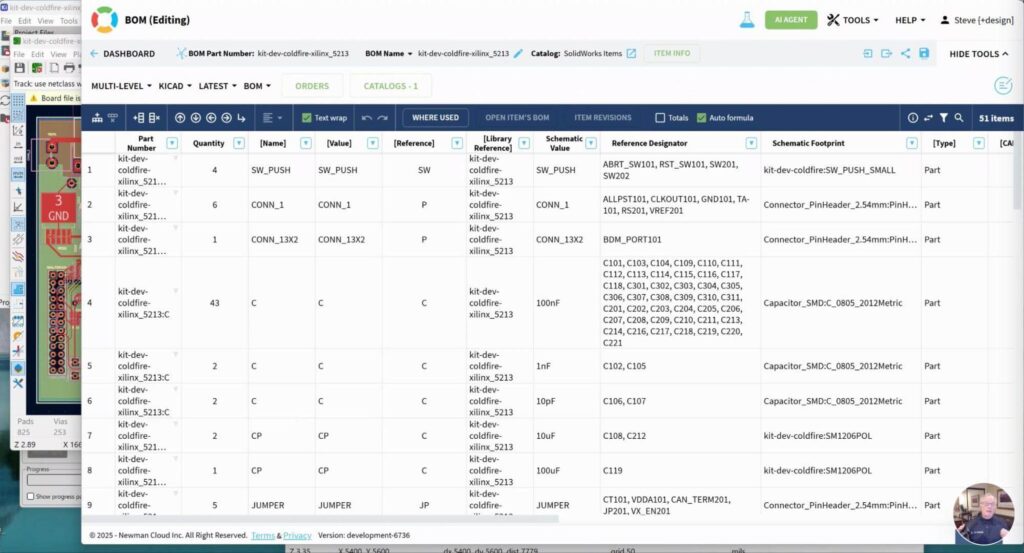Click the ITEM INFO button
This screenshot has height=553, width=1024.
(x=671, y=54)
